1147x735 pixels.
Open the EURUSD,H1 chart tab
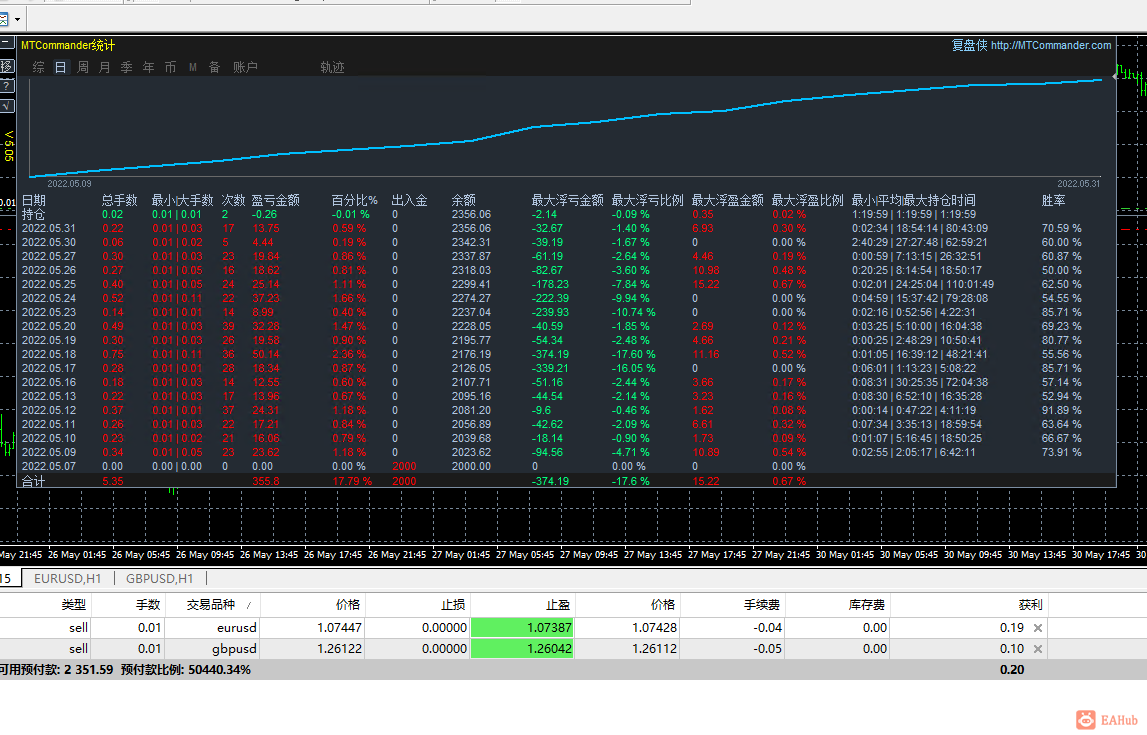[67, 578]
